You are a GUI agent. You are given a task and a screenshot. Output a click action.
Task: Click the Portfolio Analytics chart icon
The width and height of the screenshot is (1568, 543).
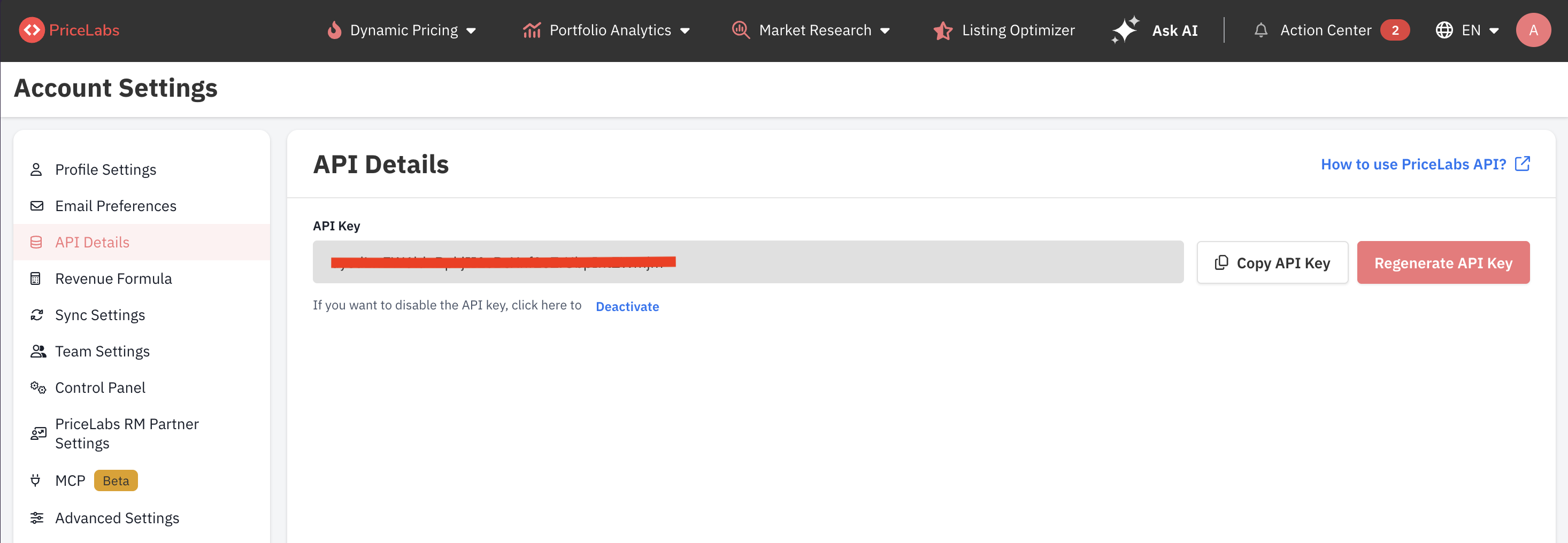click(x=532, y=30)
